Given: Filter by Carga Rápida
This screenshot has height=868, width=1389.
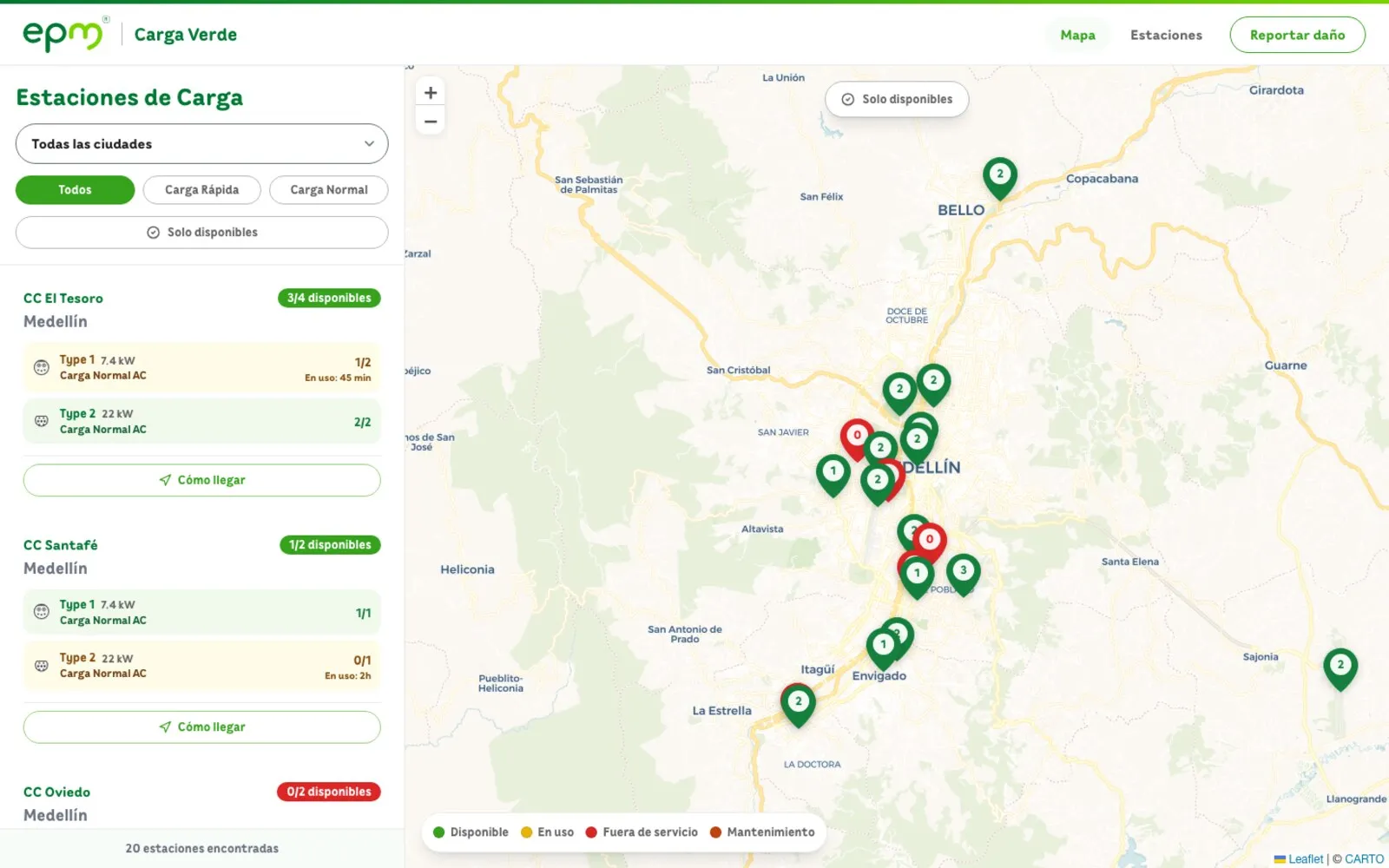Looking at the screenshot, I should click(x=201, y=190).
